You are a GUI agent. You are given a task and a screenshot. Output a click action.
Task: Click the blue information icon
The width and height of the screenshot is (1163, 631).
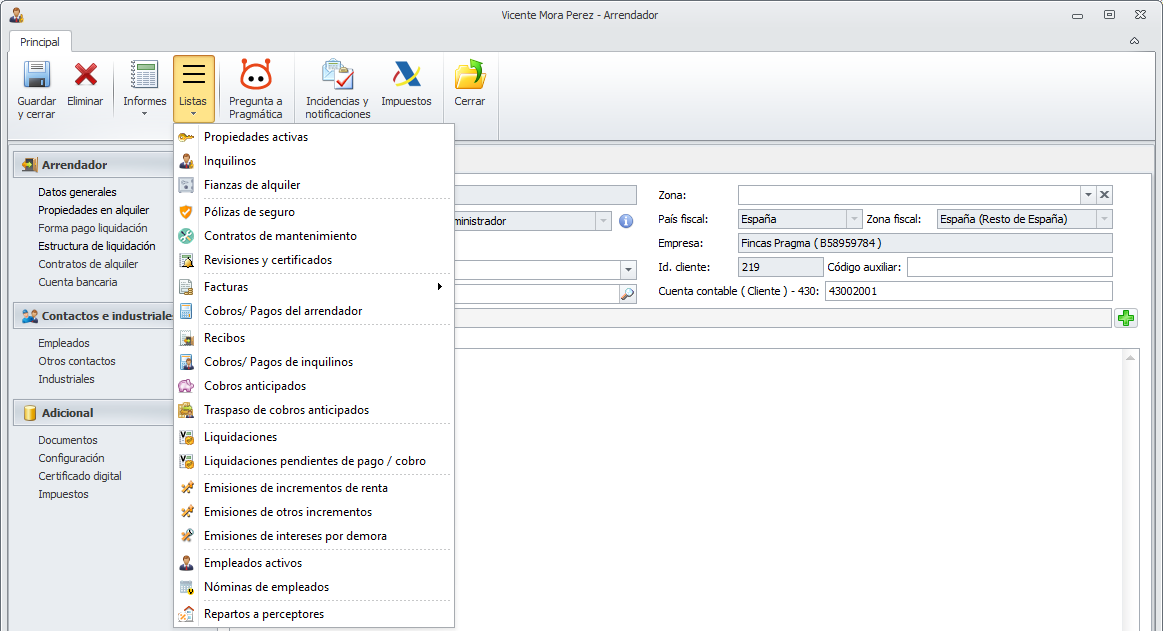[x=627, y=221]
